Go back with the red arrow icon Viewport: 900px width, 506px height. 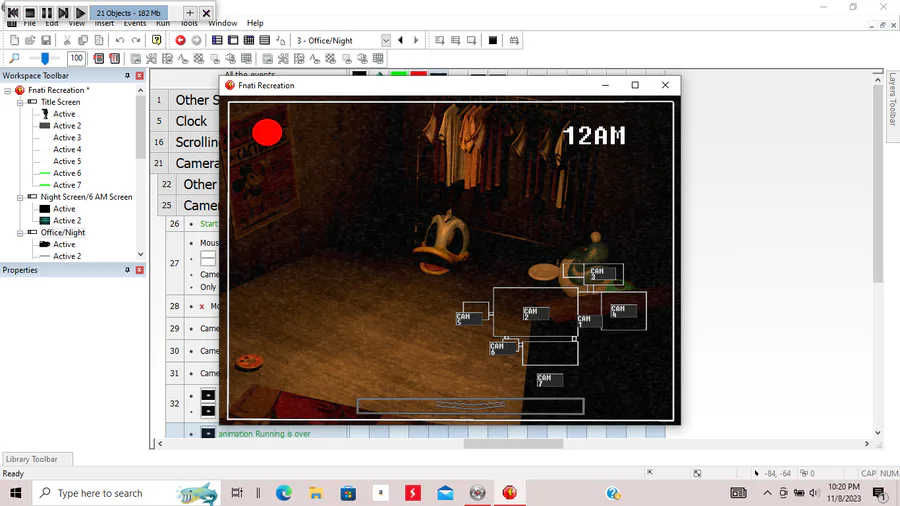click(x=180, y=40)
